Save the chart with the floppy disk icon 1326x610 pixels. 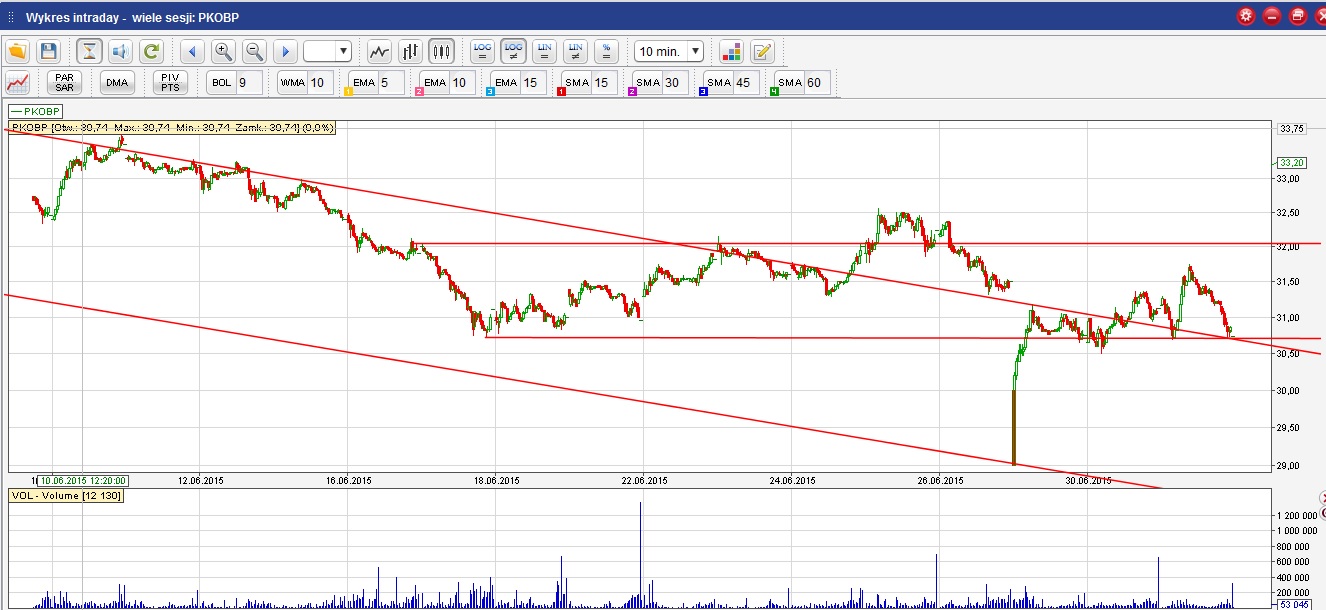(x=48, y=51)
